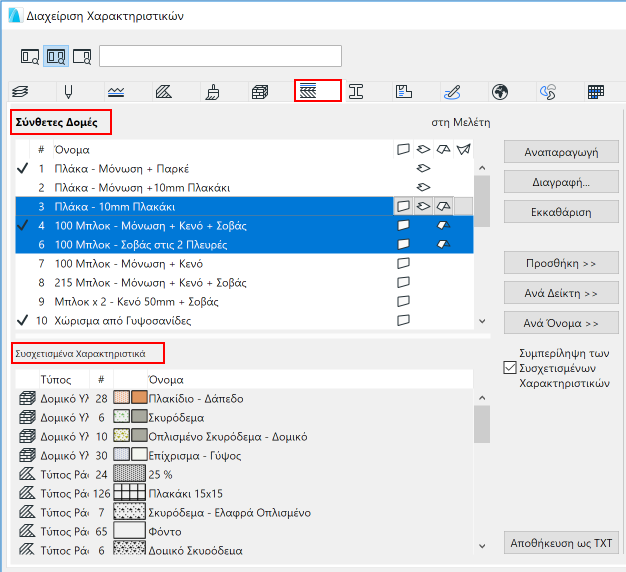626x572 pixels.
Task: Click the left-panel search mode icon
Action: point(30,56)
